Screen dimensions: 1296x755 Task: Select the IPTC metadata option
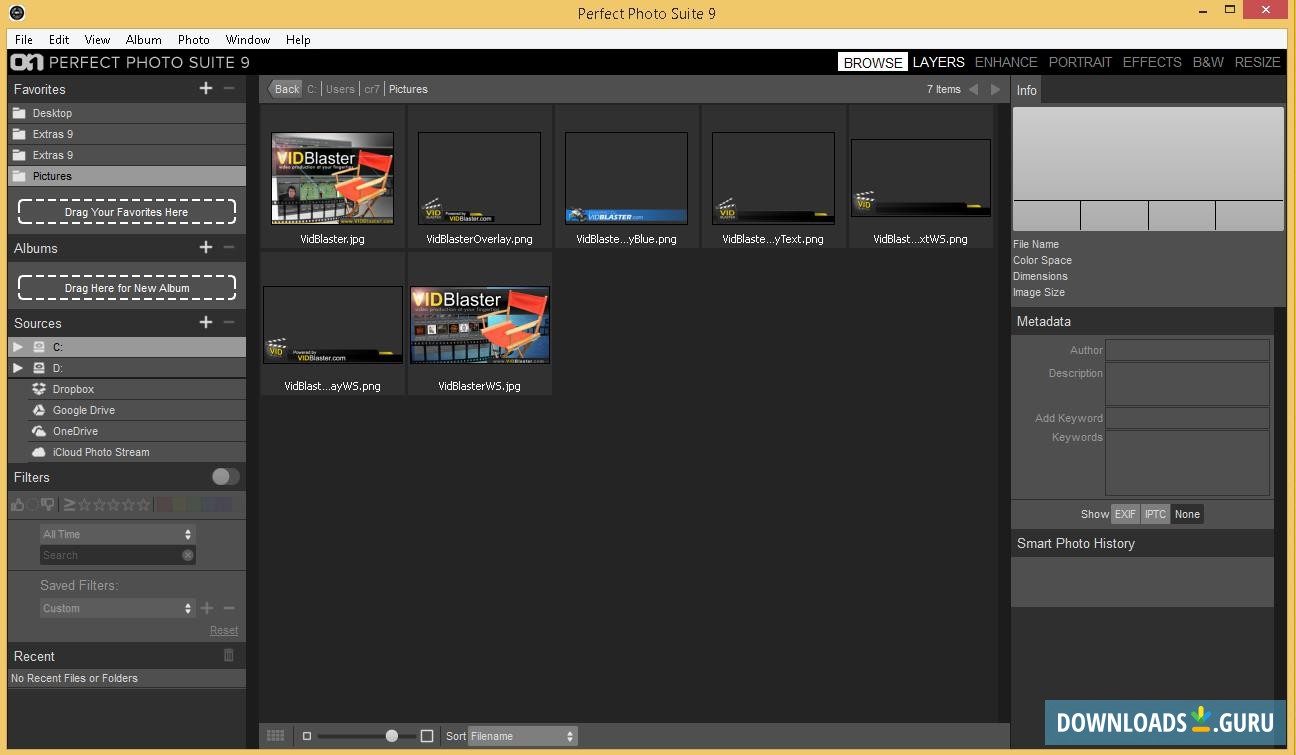[1155, 514]
